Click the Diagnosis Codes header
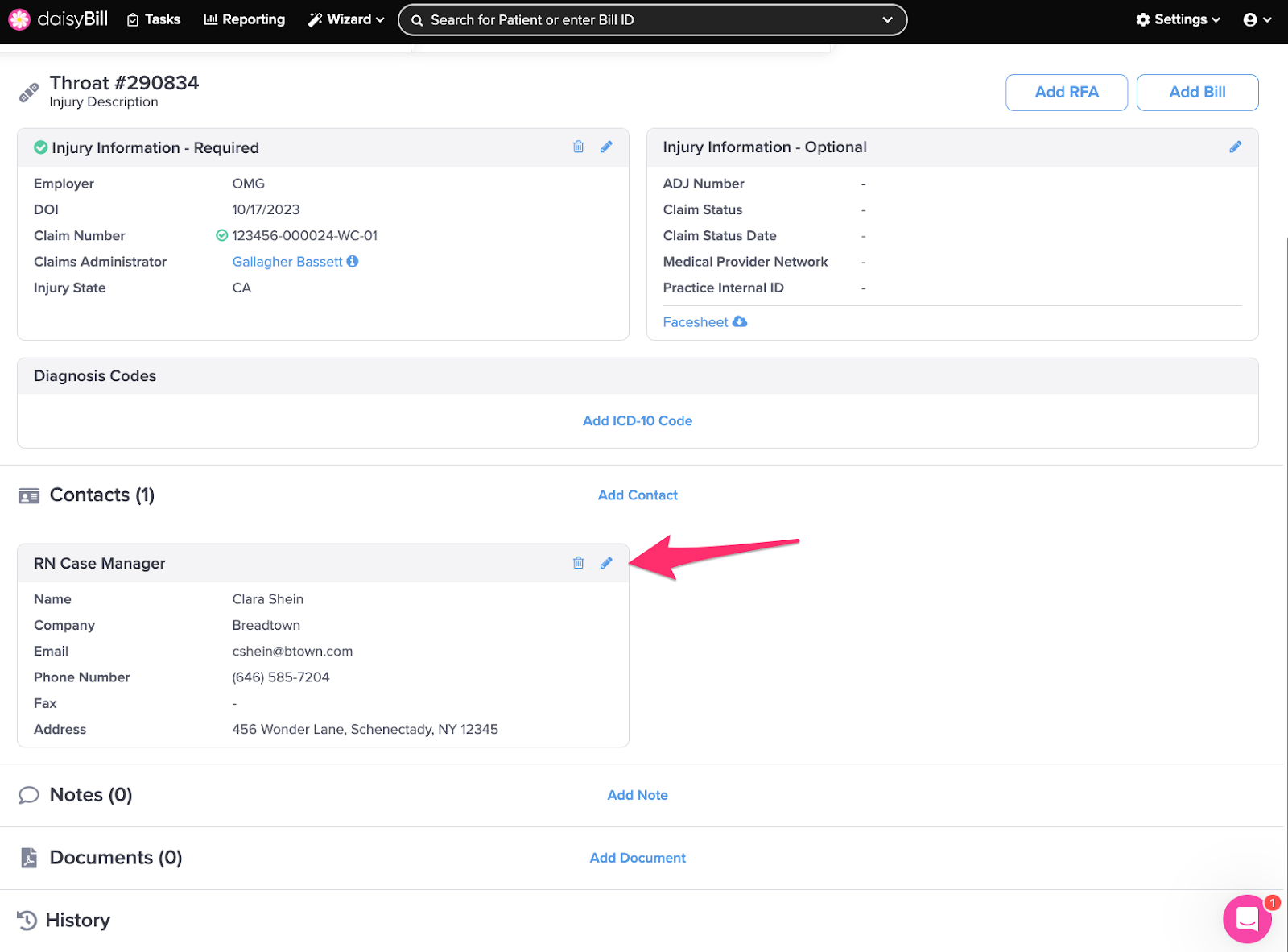This screenshot has width=1288, height=952. (95, 376)
